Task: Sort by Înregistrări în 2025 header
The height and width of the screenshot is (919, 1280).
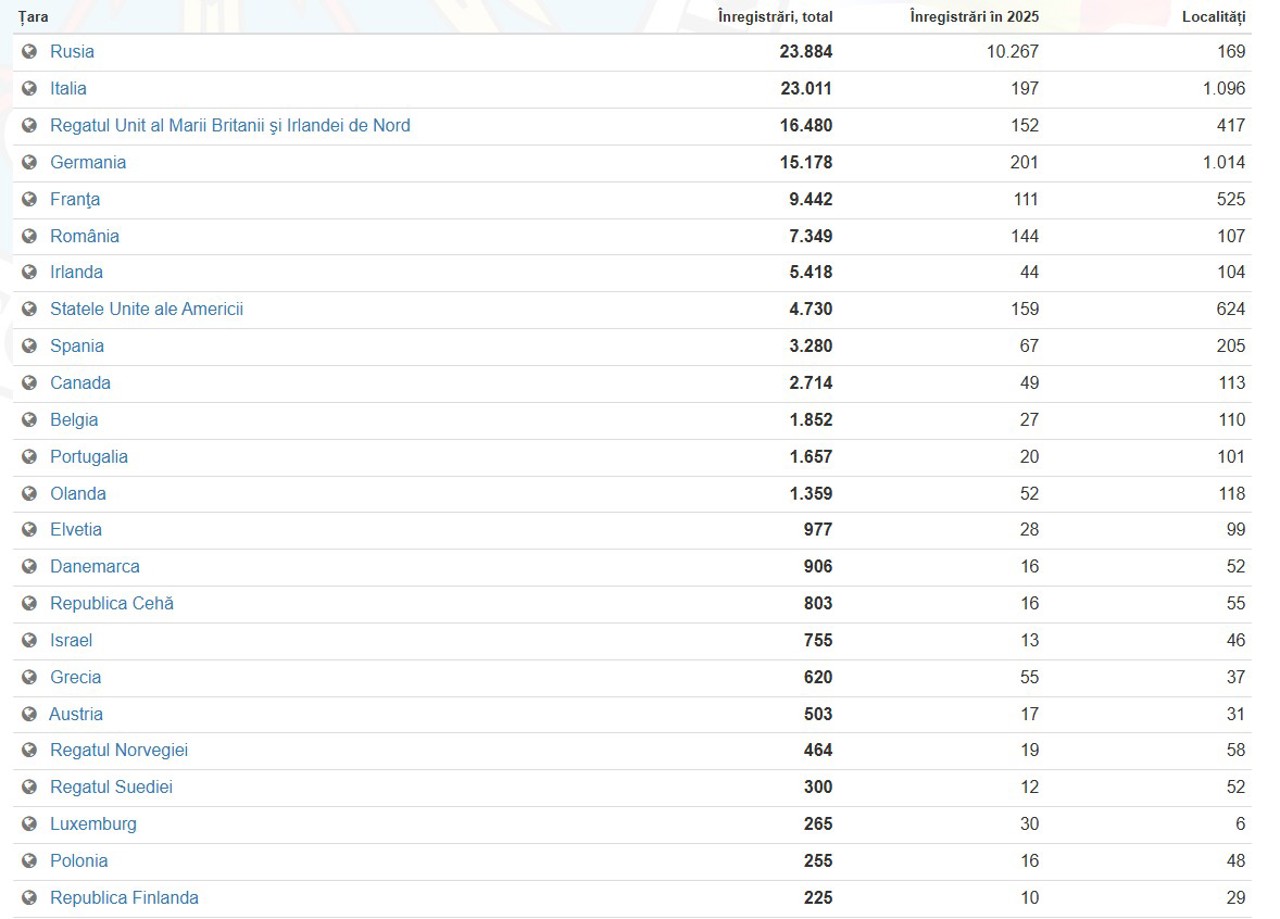Action: [x=974, y=17]
